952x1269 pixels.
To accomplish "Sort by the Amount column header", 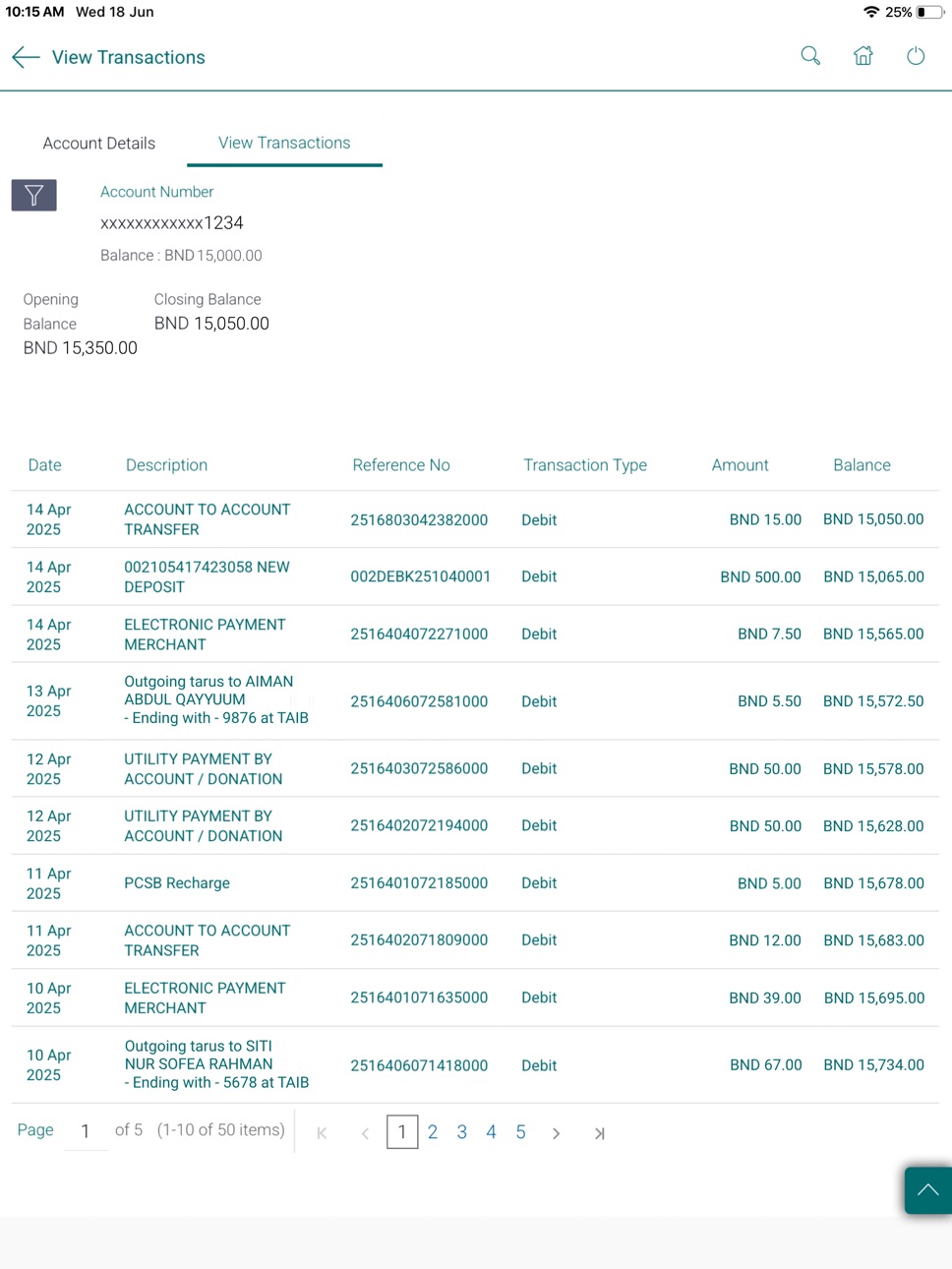I will [x=741, y=465].
